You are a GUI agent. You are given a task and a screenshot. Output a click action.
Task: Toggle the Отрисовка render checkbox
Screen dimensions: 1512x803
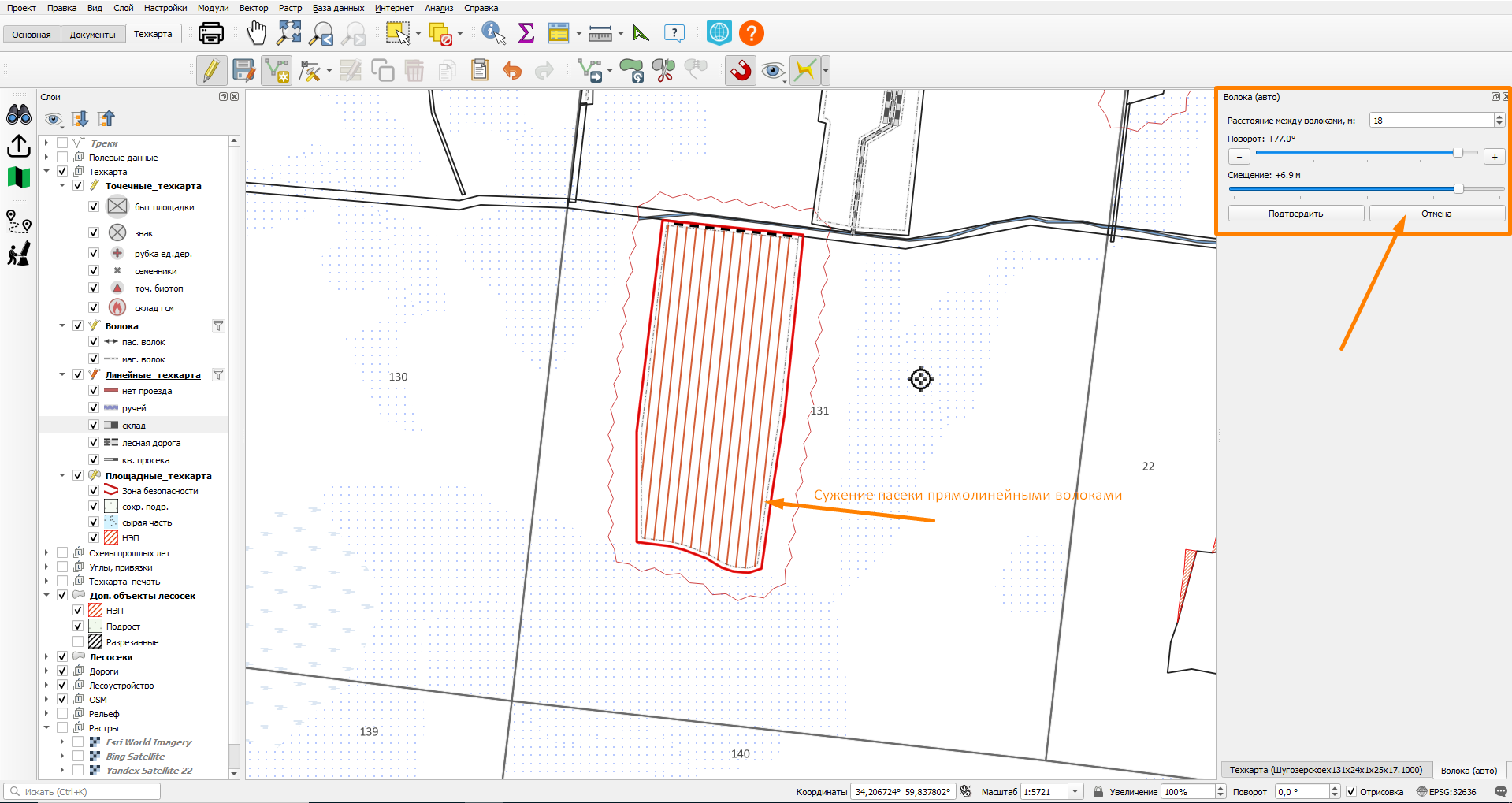1351,792
